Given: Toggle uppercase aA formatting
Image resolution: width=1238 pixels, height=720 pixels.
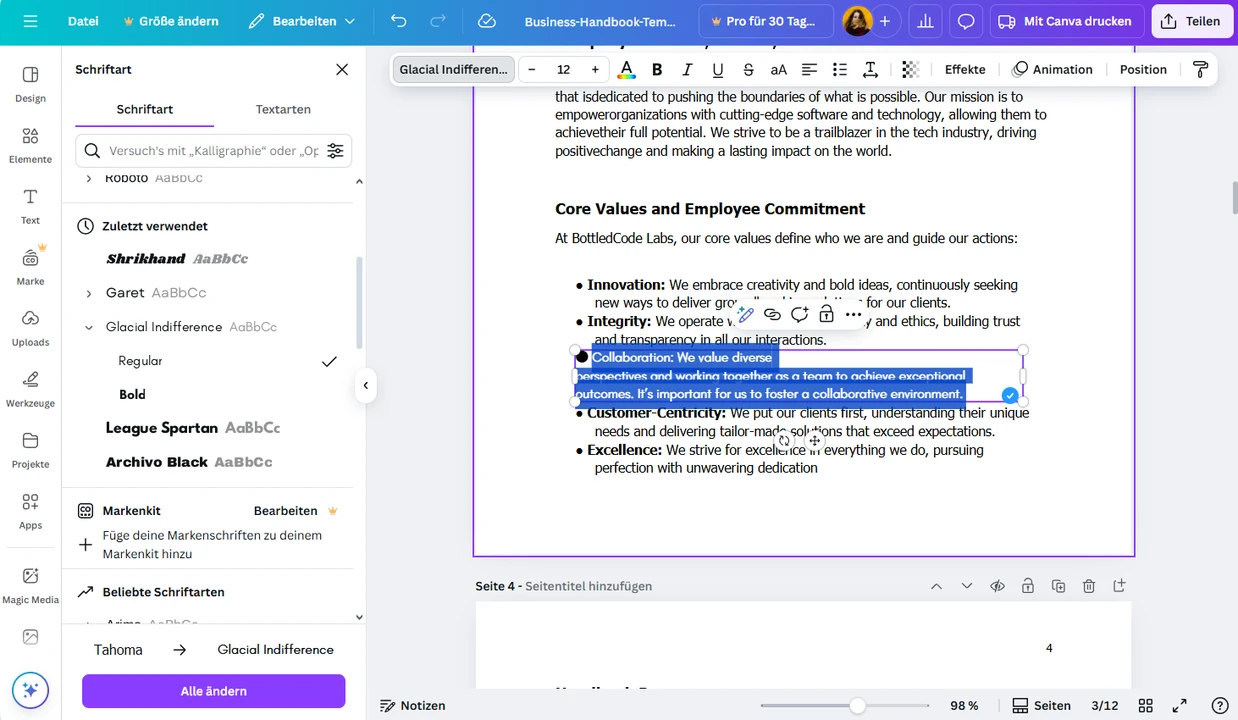Looking at the screenshot, I should (x=779, y=69).
